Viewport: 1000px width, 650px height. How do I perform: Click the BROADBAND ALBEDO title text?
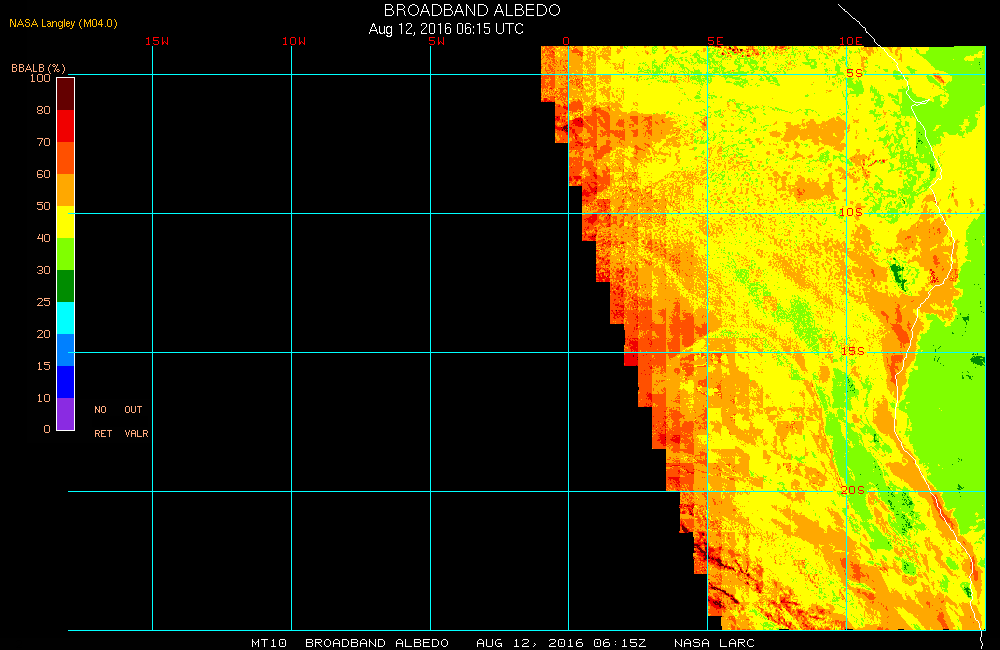pyautogui.click(x=472, y=10)
